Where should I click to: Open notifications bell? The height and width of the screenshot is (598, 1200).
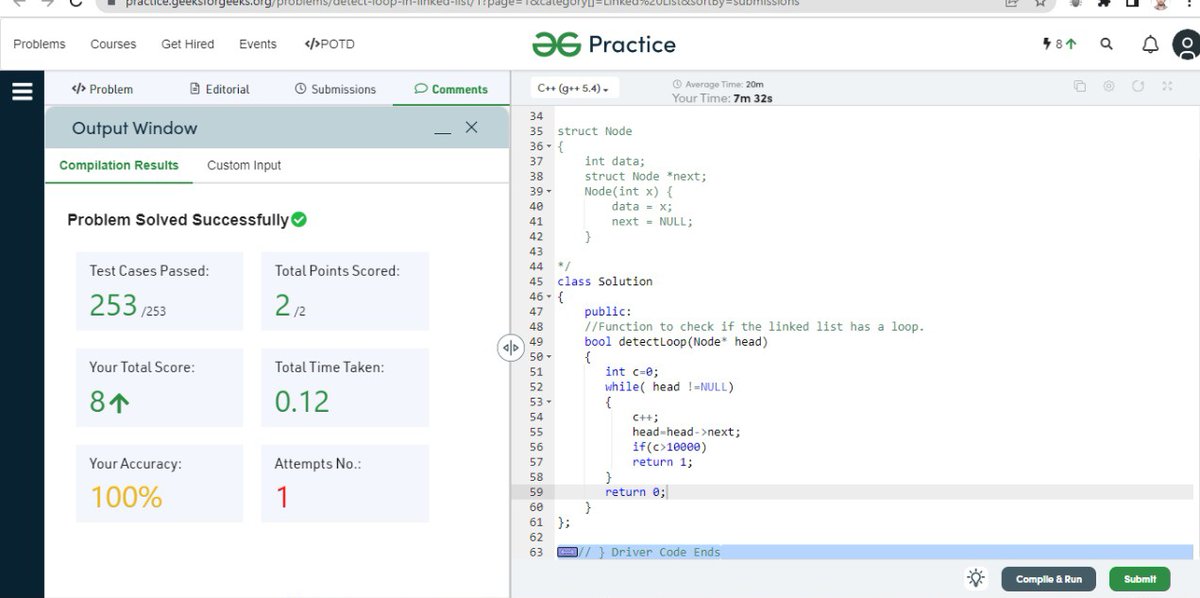1150,44
